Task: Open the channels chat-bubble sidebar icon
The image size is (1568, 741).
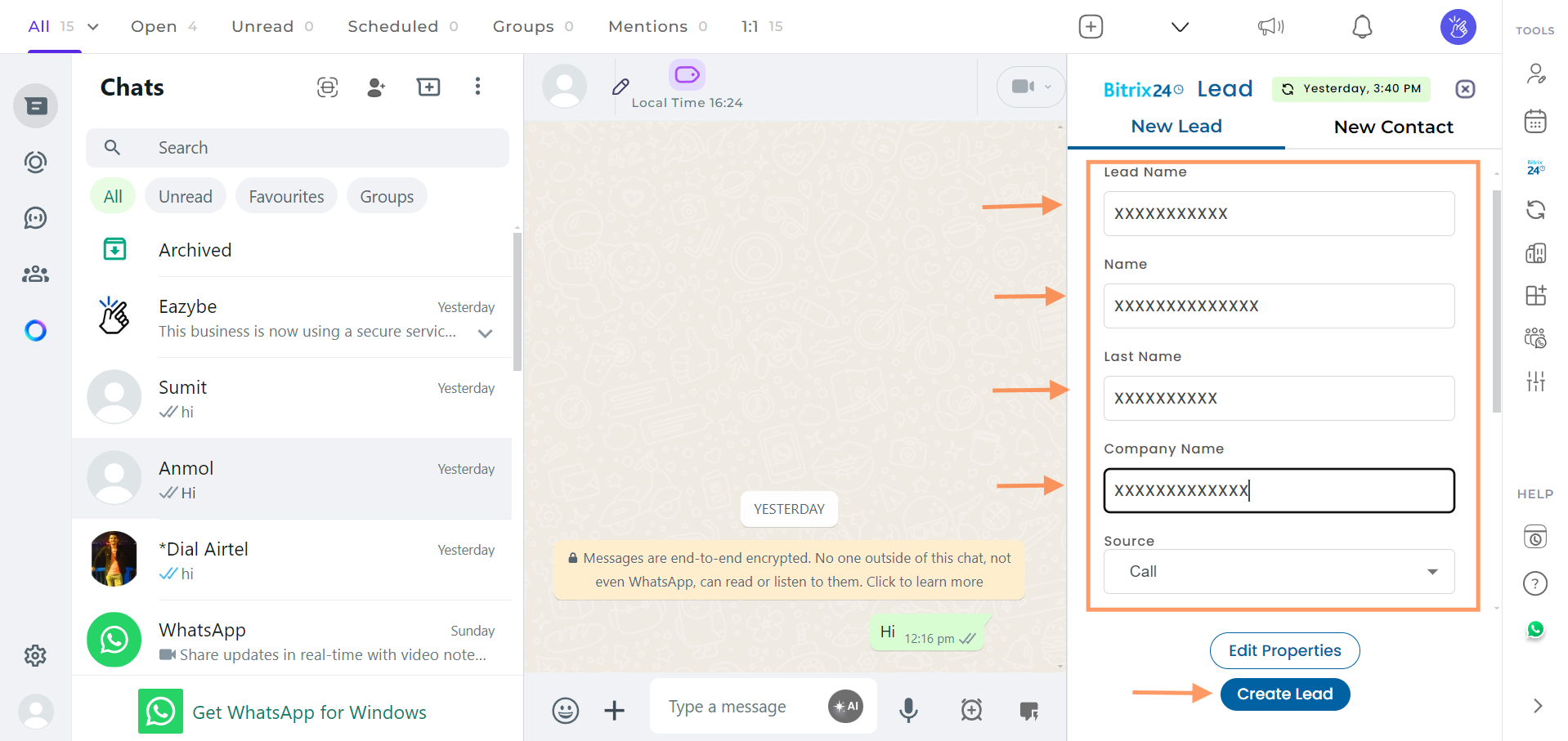Action: 35,218
